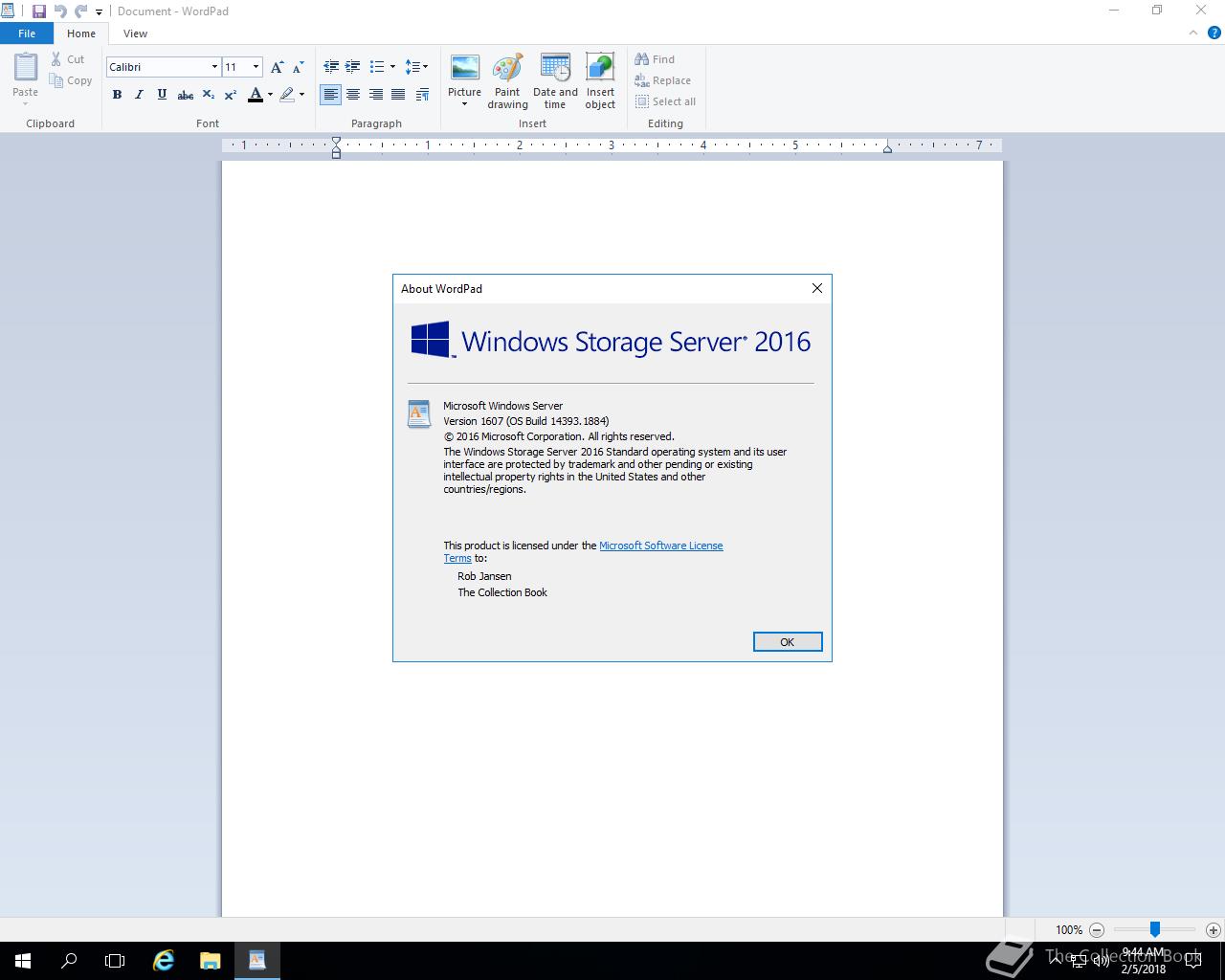Open the File menu
Viewport: 1225px width, 980px height.
tap(27, 33)
